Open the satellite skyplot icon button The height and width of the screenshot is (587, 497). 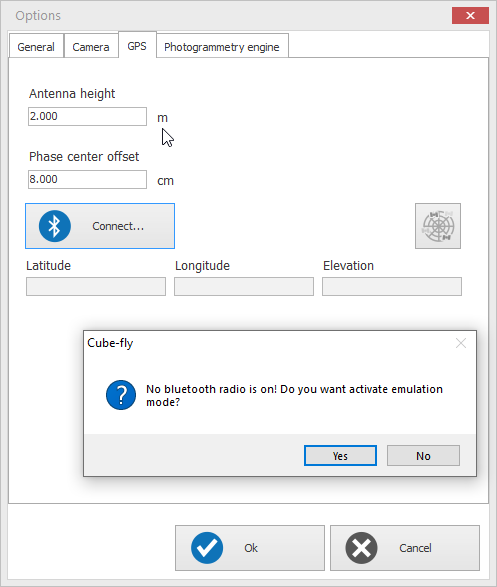(438, 226)
